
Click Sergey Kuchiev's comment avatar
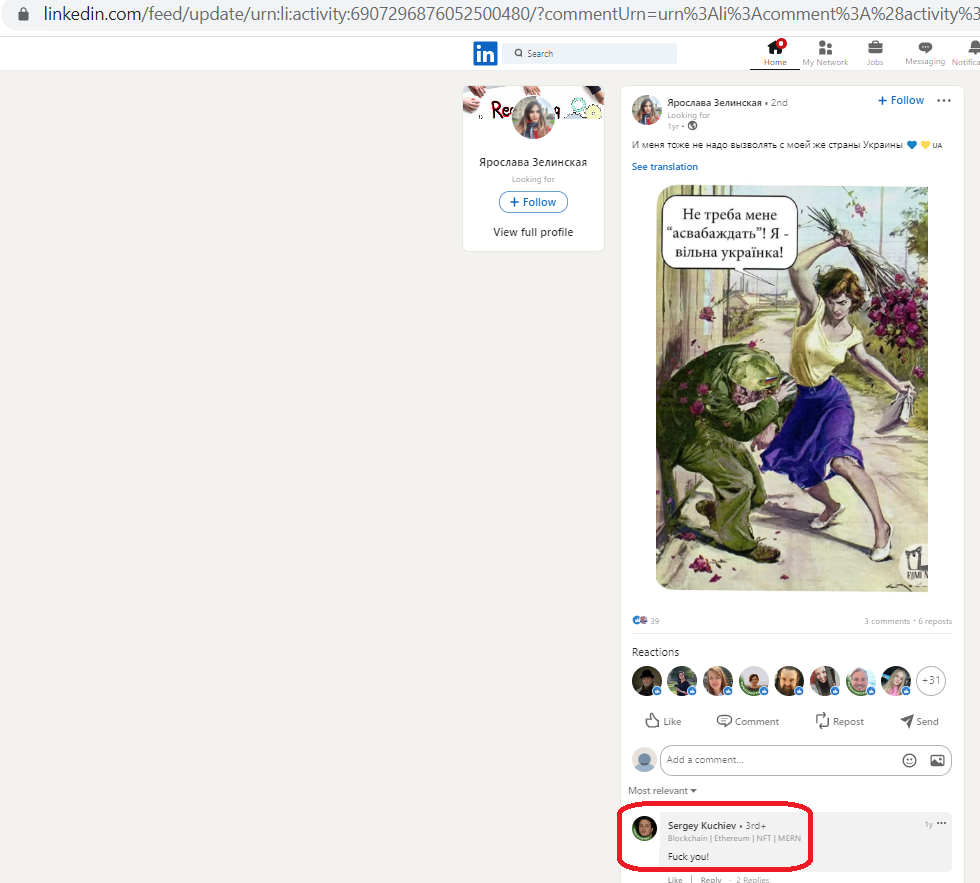point(644,828)
